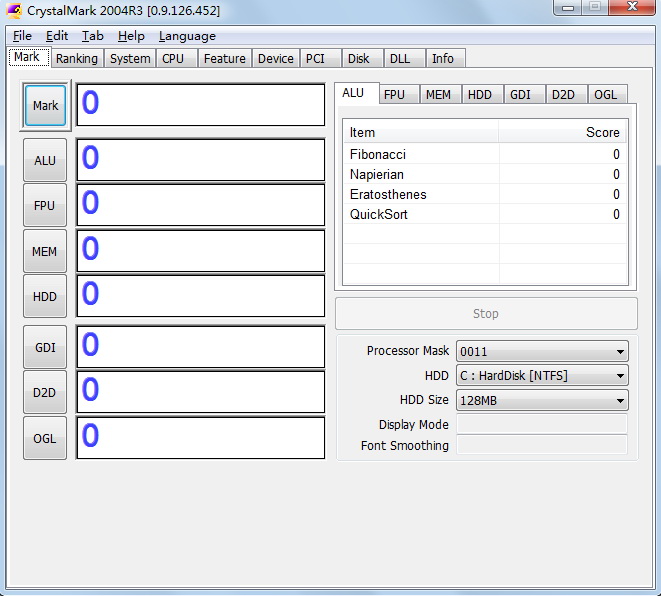Switch to the Ranking tab
Viewport: 661px width, 596px height.
pos(77,58)
